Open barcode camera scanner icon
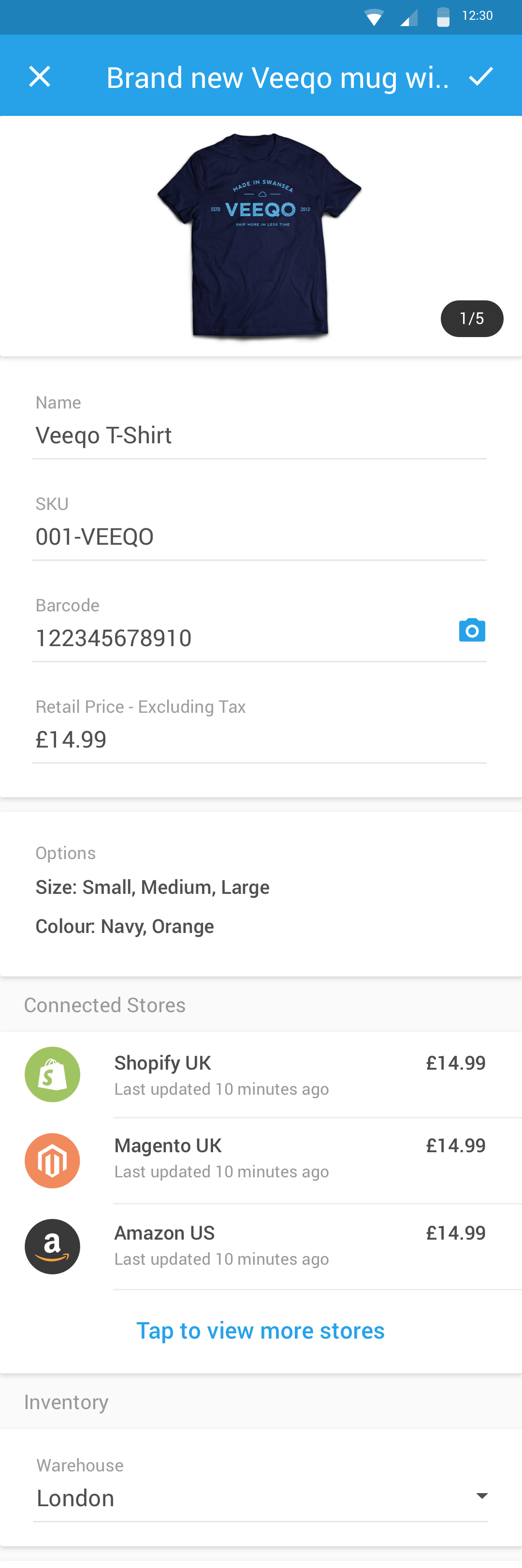Viewport: 522px width, 1568px height. point(472,630)
